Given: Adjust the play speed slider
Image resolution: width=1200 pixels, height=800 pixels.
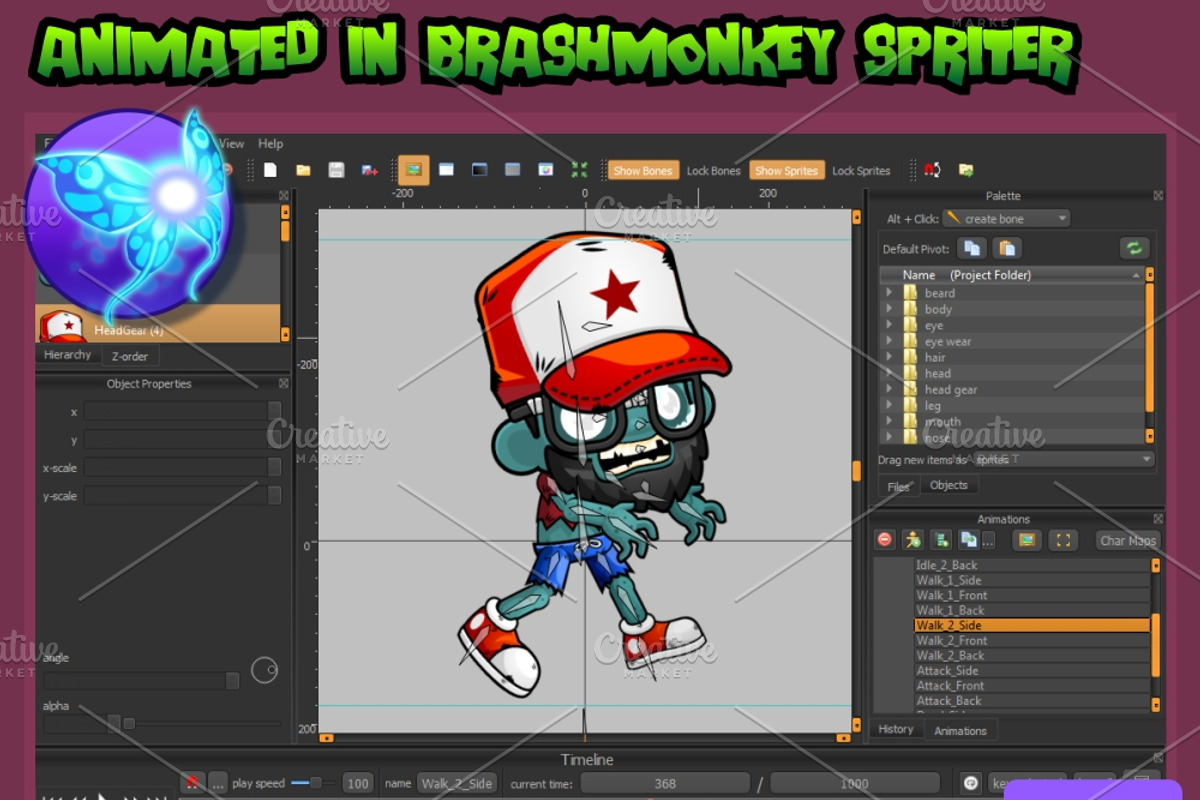Looking at the screenshot, I should [x=314, y=783].
